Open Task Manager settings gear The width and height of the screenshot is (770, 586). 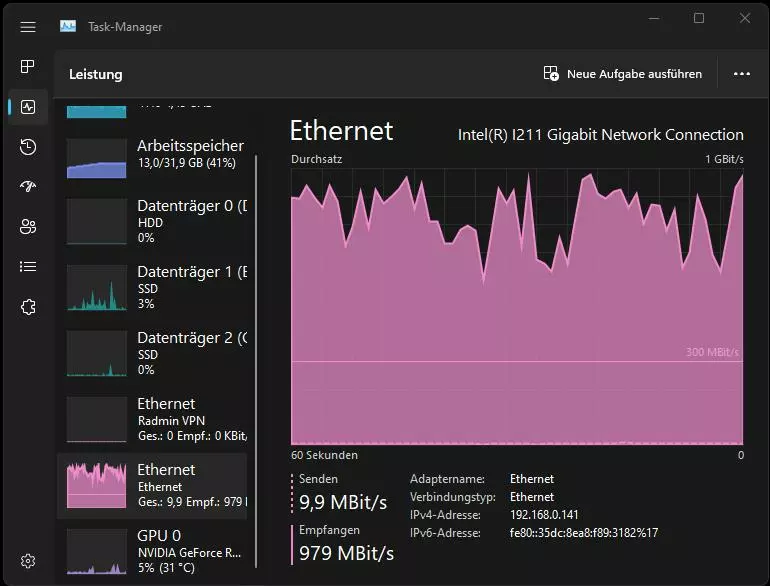click(28, 560)
